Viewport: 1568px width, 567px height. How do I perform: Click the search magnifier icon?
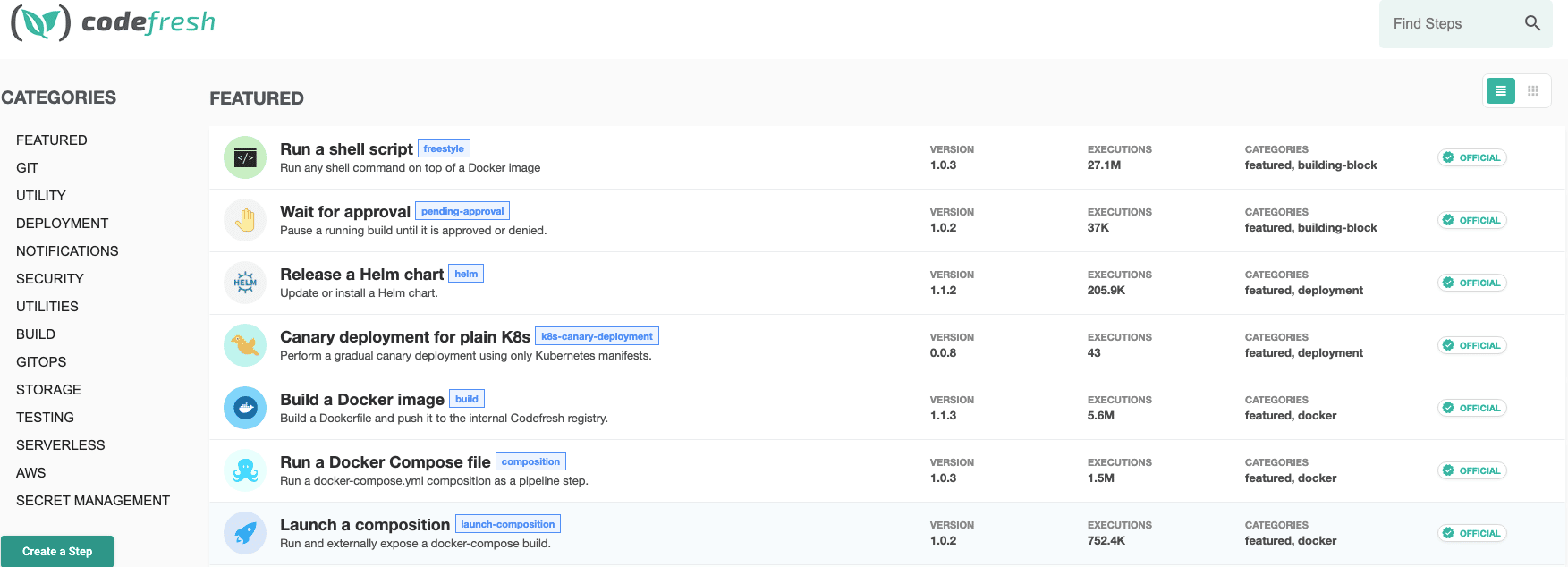click(x=1532, y=23)
